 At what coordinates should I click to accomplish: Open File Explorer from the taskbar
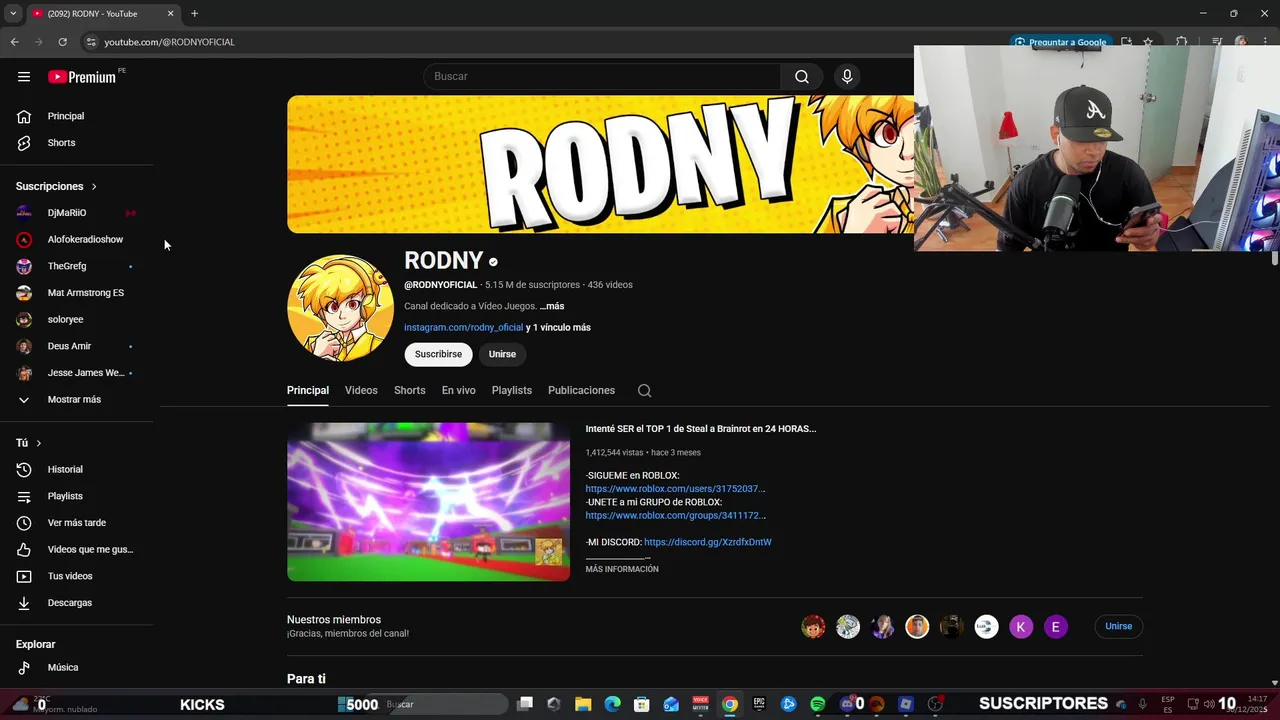(x=583, y=704)
